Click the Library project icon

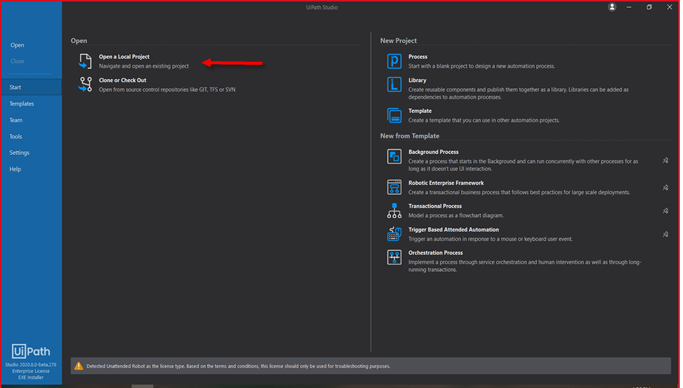394,84
